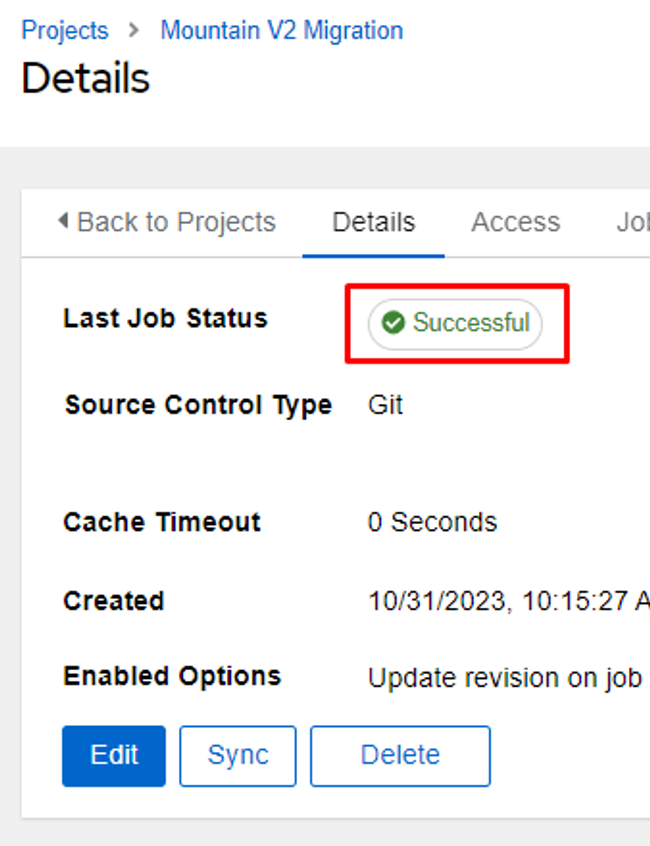The width and height of the screenshot is (650, 846).
Task: Open the Mountain V2 Migration breadcrumb link
Action: (x=282, y=30)
